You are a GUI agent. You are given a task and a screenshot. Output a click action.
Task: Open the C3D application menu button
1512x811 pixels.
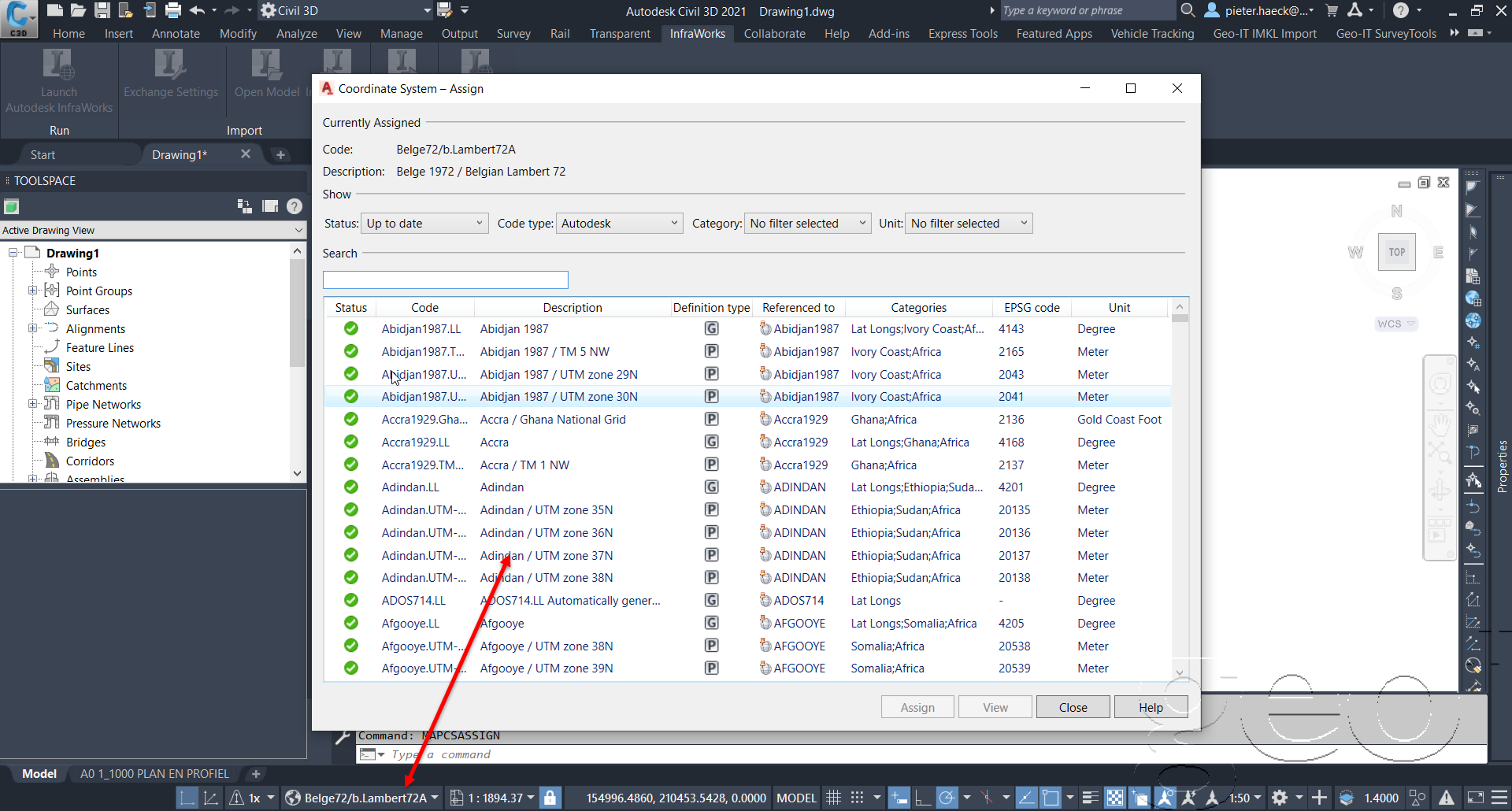click(x=18, y=19)
